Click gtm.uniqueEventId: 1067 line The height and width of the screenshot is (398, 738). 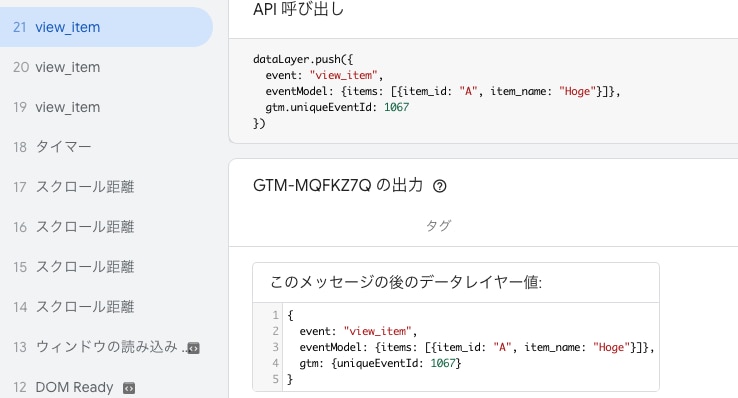tap(337, 107)
